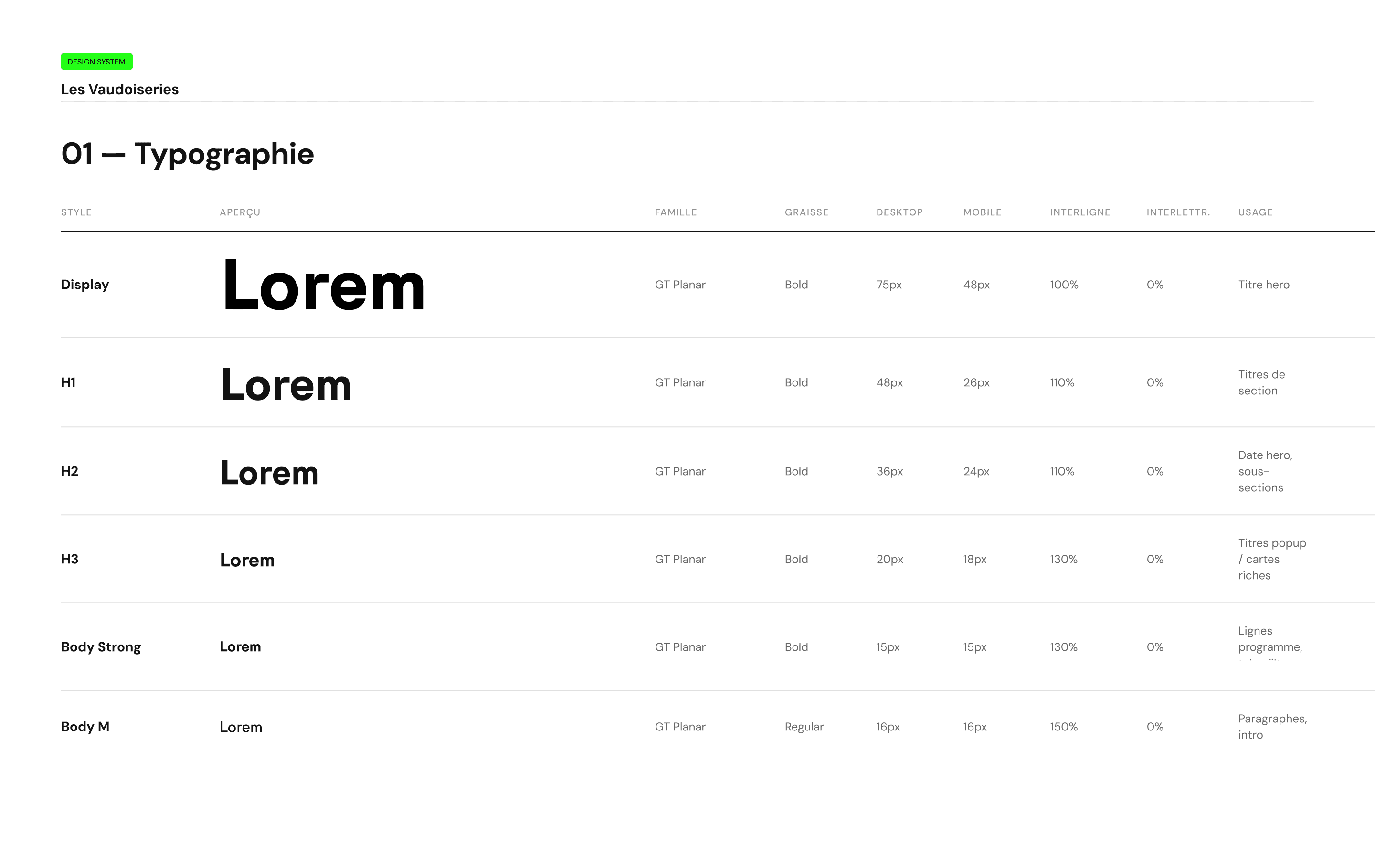Select the INTERLIGNE column header

[x=1080, y=212]
